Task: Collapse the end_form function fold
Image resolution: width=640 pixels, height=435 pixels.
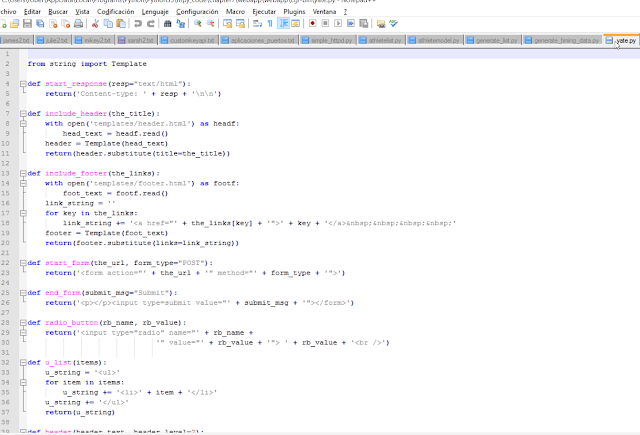Action: (x=23, y=293)
